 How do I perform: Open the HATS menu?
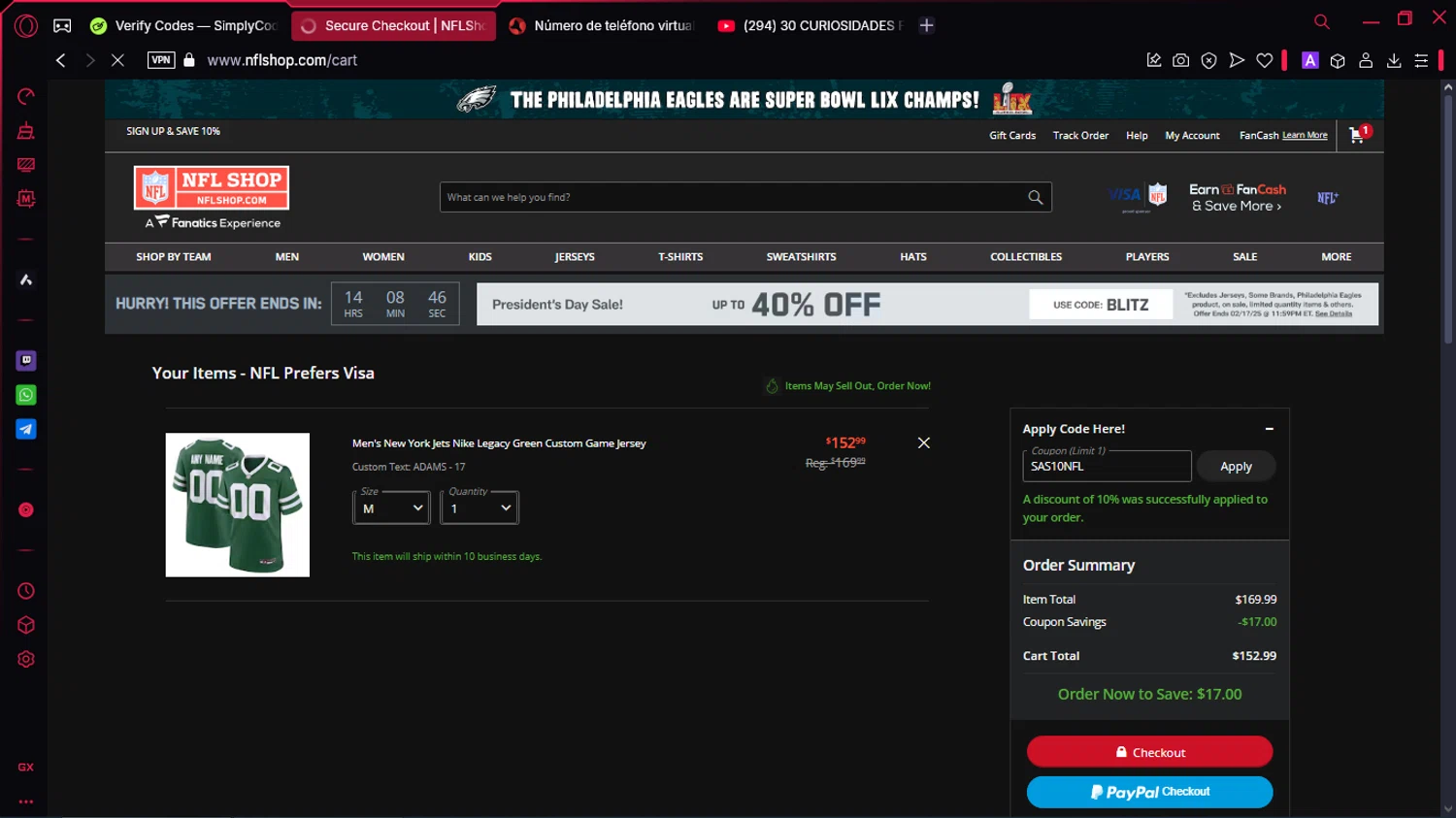[x=913, y=257]
